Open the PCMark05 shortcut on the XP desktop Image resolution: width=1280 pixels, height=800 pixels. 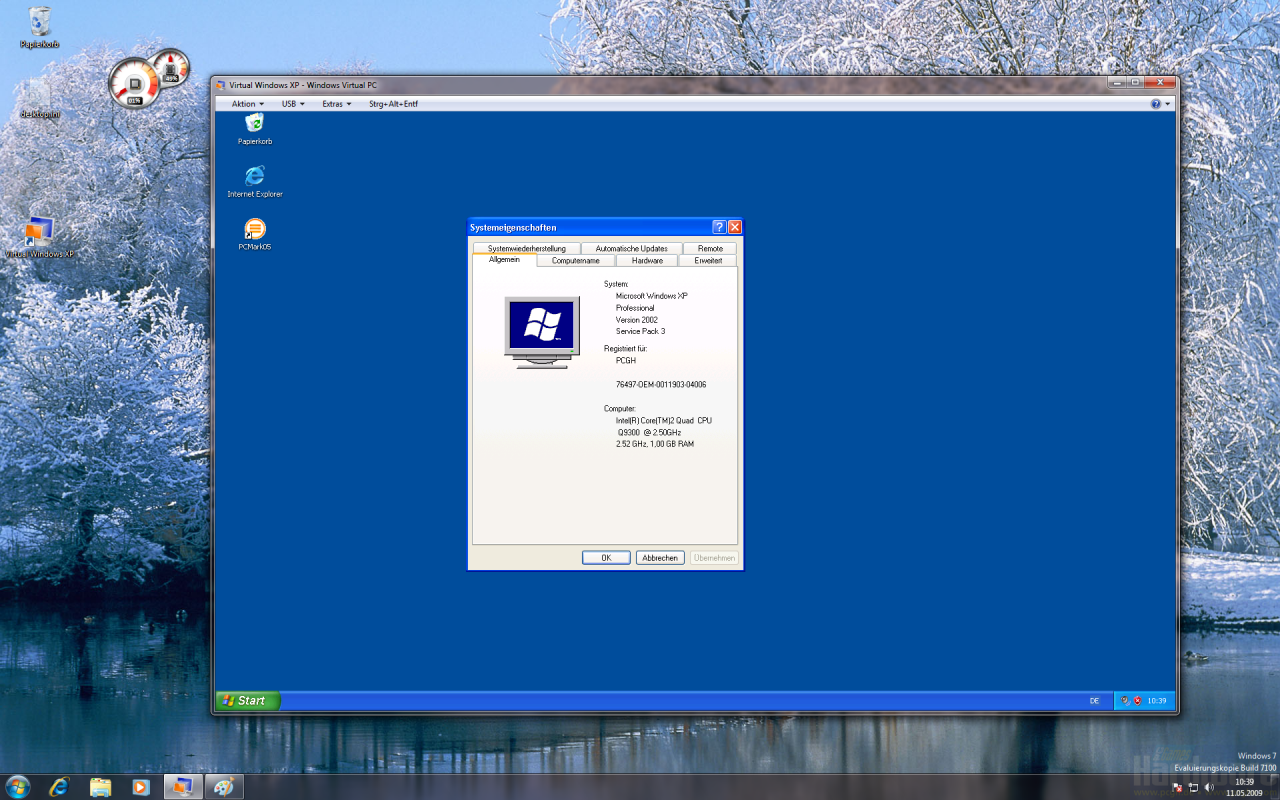[255, 235]
